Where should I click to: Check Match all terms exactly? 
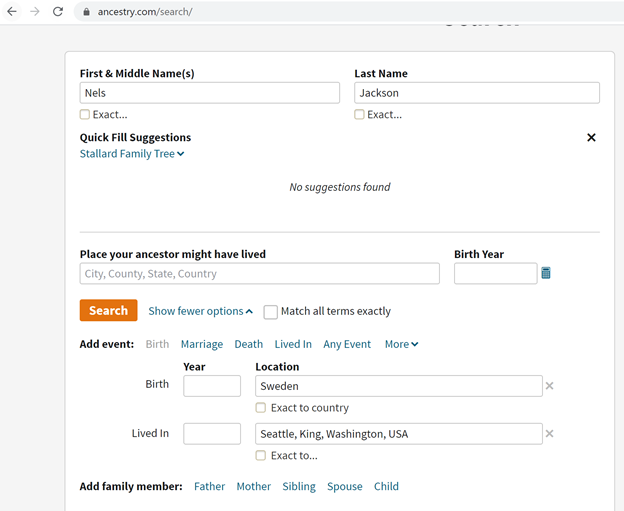coord(271,312)
